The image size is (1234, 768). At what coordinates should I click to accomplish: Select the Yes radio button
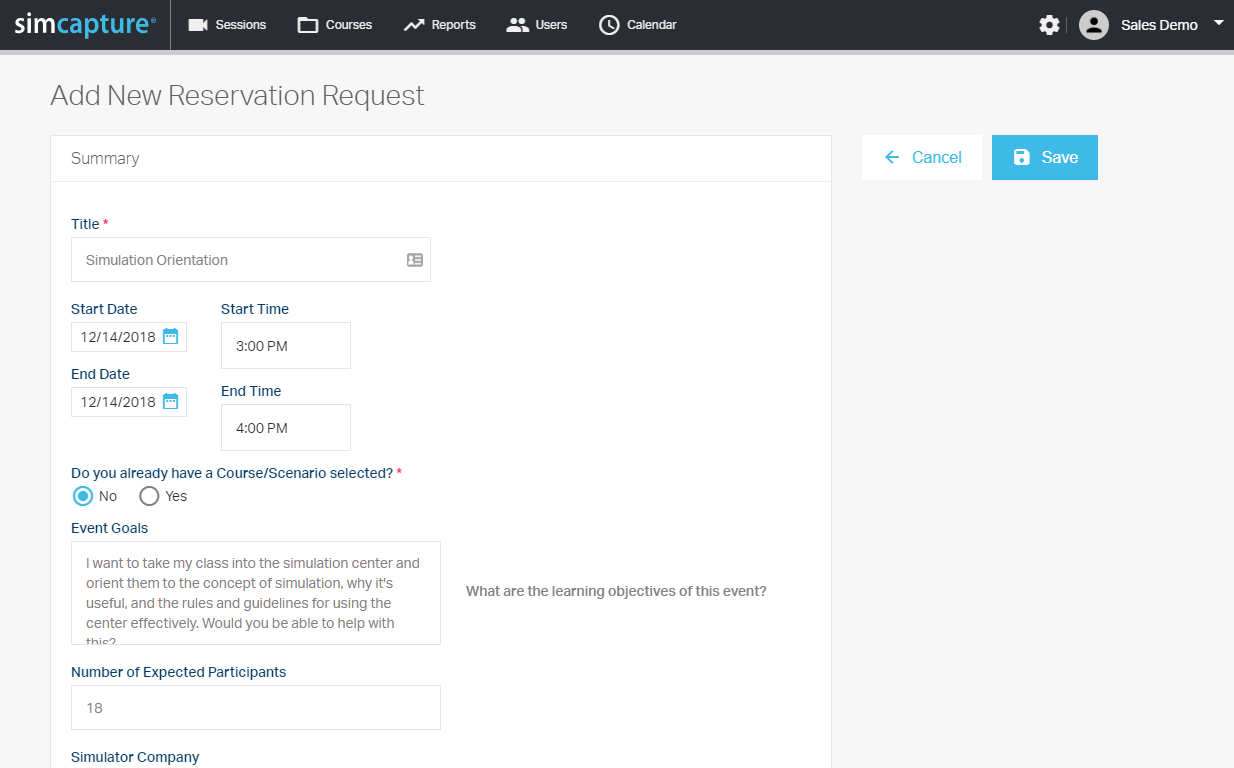tap(149, 496)
